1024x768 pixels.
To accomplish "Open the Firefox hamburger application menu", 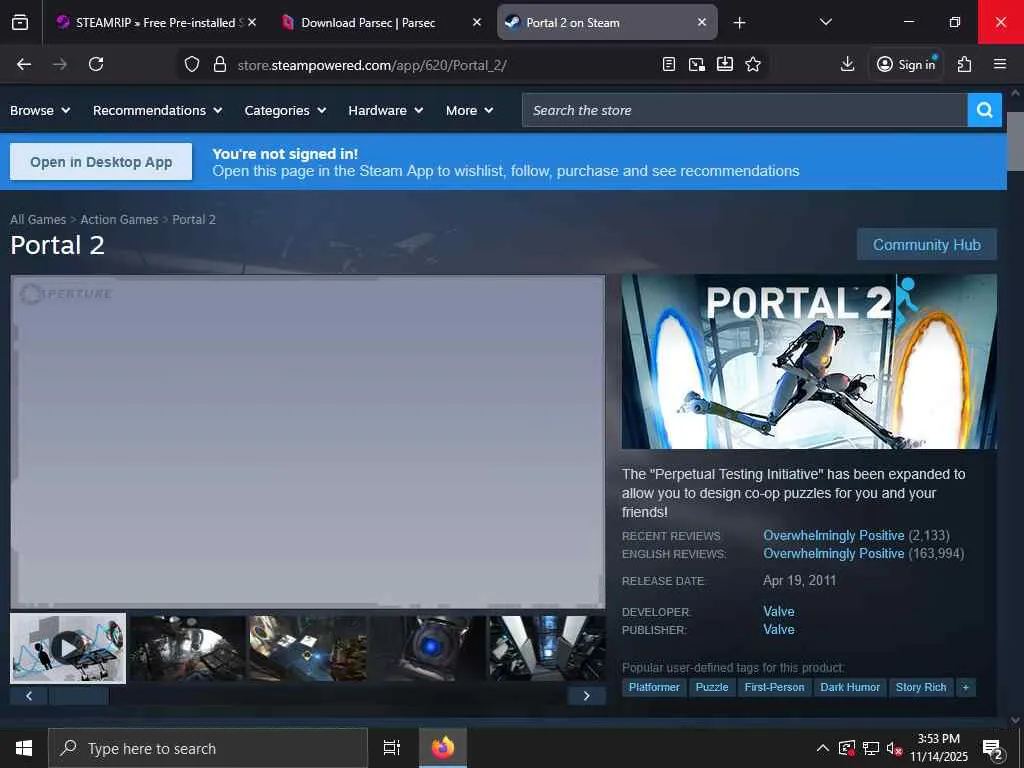I will 1000,64.
